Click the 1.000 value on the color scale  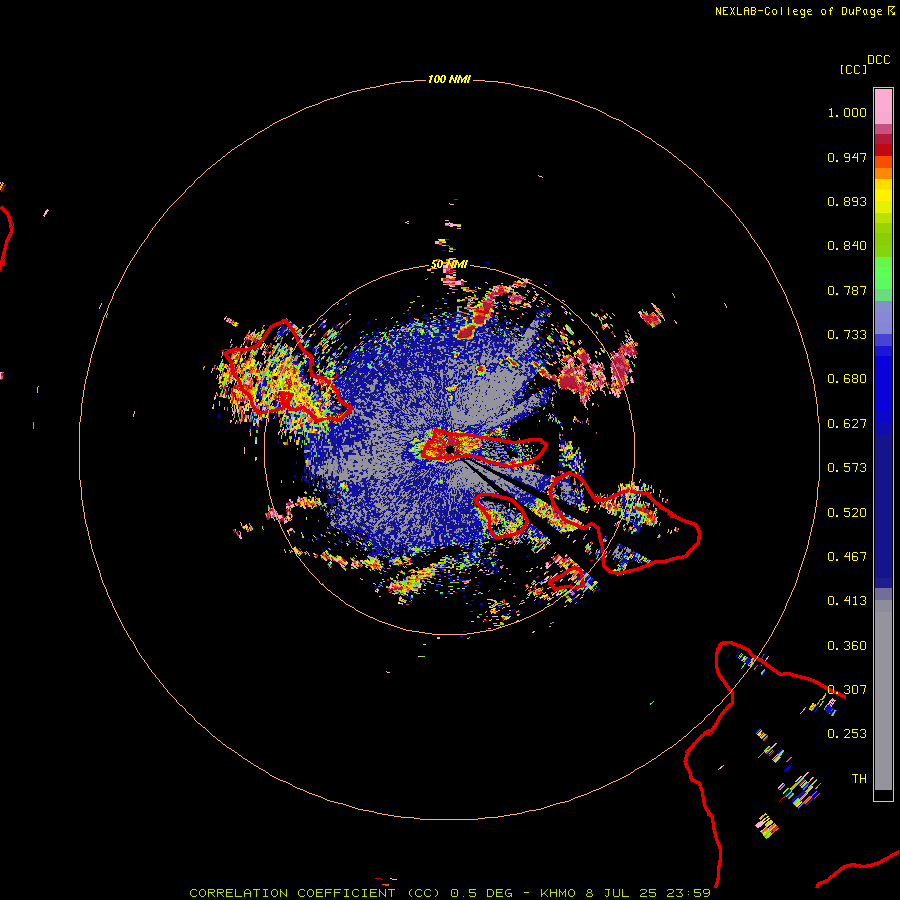click(x=847, y=112)
